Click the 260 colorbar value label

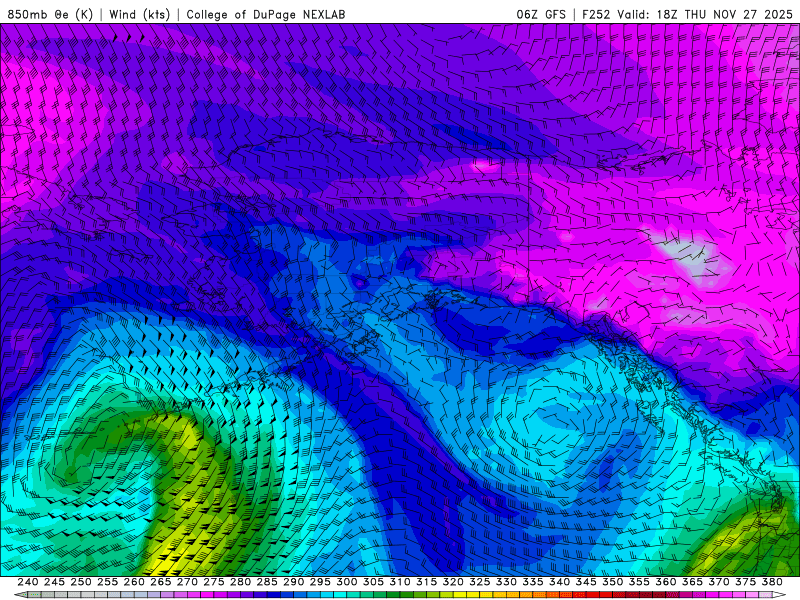pos(134,582)
